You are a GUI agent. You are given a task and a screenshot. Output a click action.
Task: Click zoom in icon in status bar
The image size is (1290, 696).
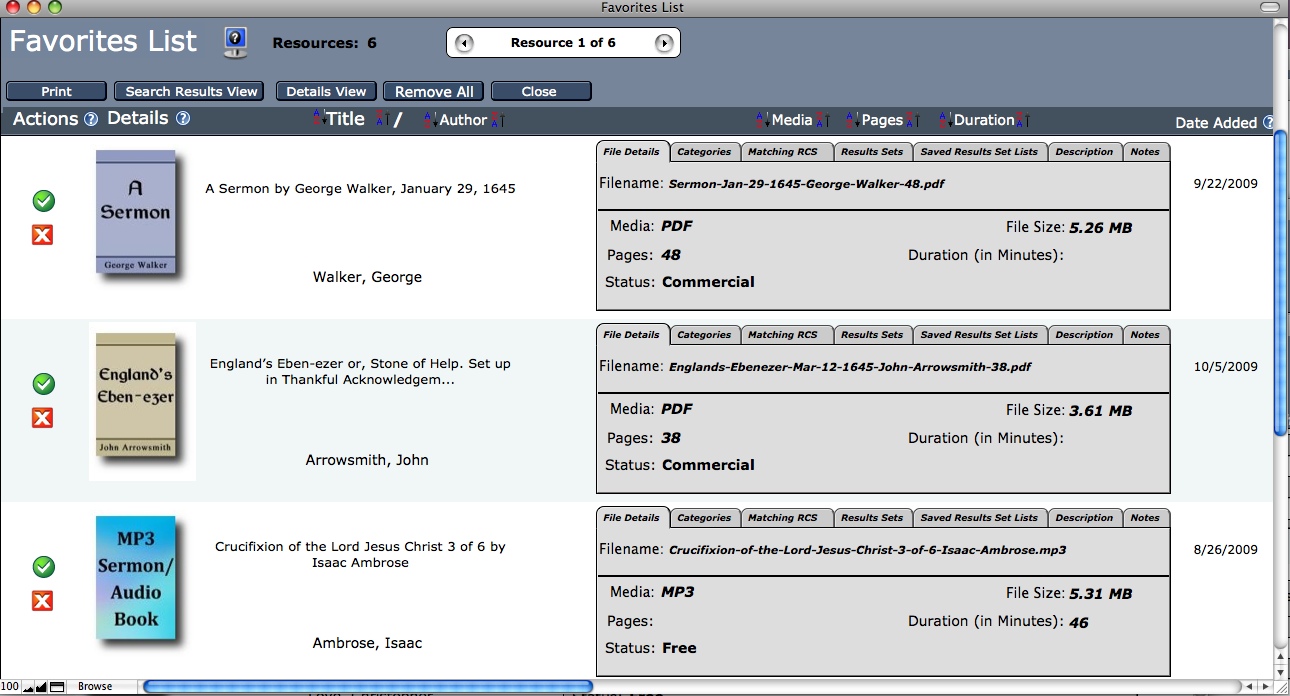[41, 687]
